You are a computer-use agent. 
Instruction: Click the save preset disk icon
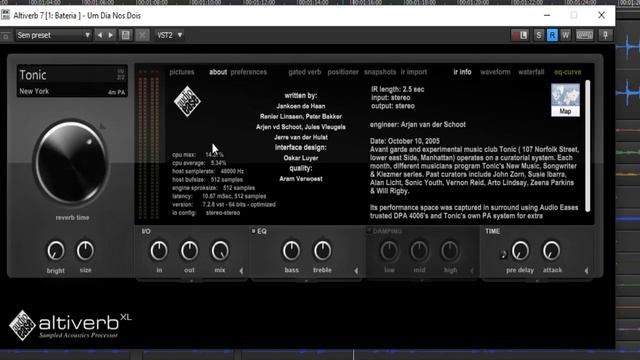pos(126,36)
